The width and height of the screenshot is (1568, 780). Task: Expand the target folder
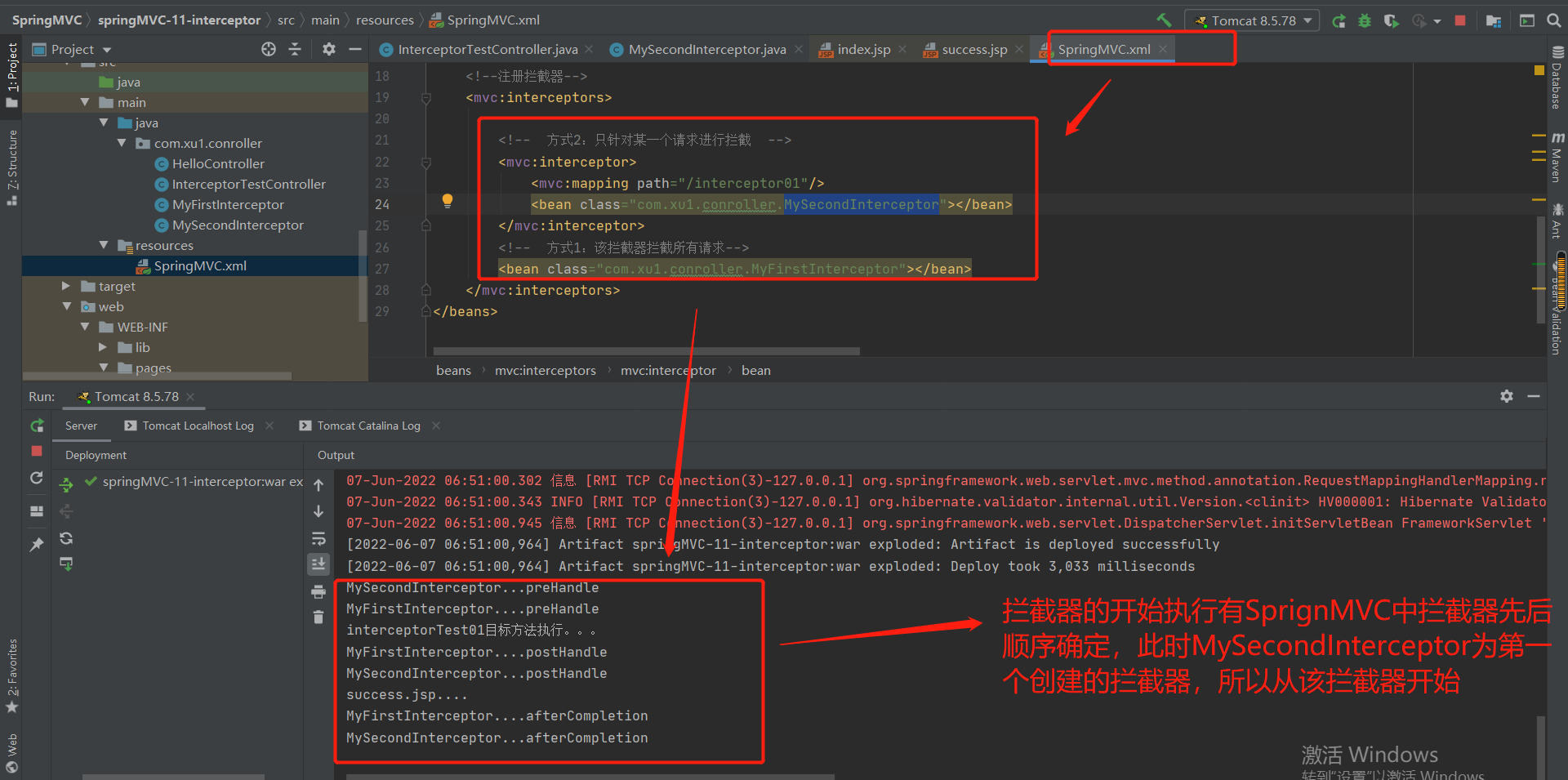coord(66,286)
